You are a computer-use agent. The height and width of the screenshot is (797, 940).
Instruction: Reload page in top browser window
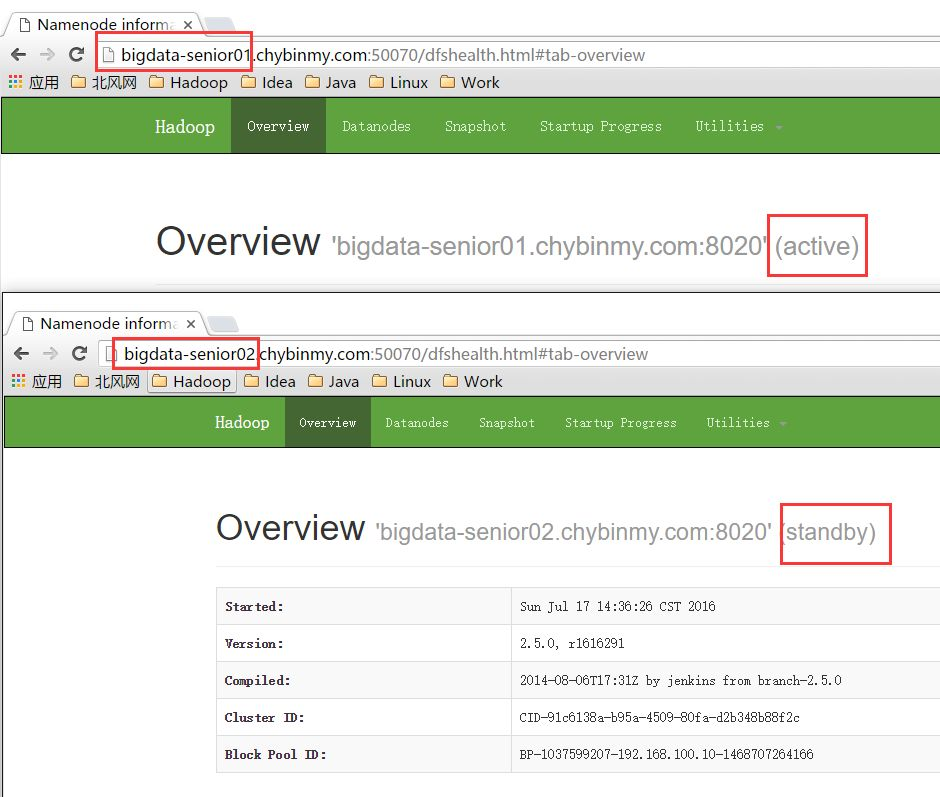click(76, 55)
